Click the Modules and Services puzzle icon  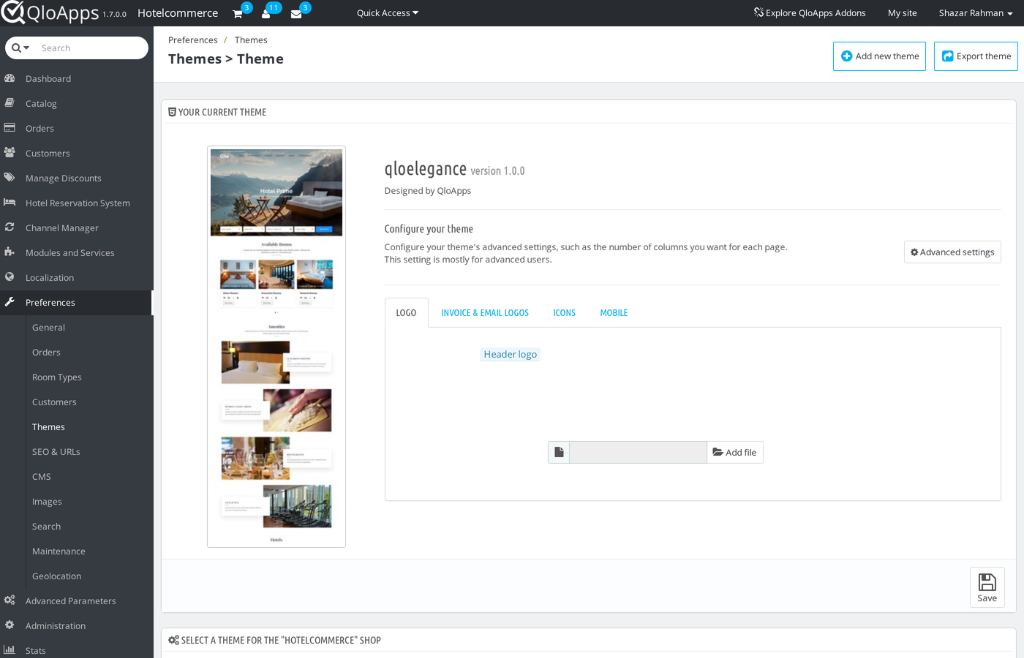[x=10, y=252]
